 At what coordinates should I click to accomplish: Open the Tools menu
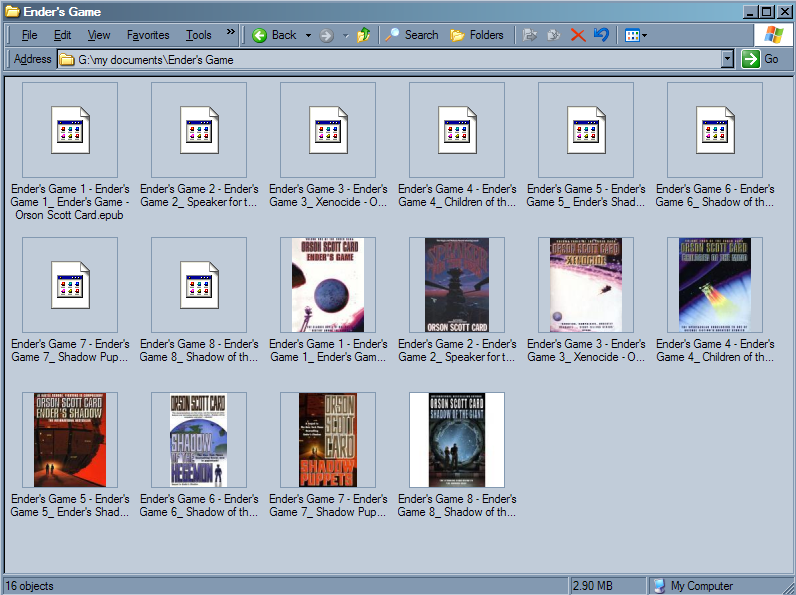click(x=198, y=35)
